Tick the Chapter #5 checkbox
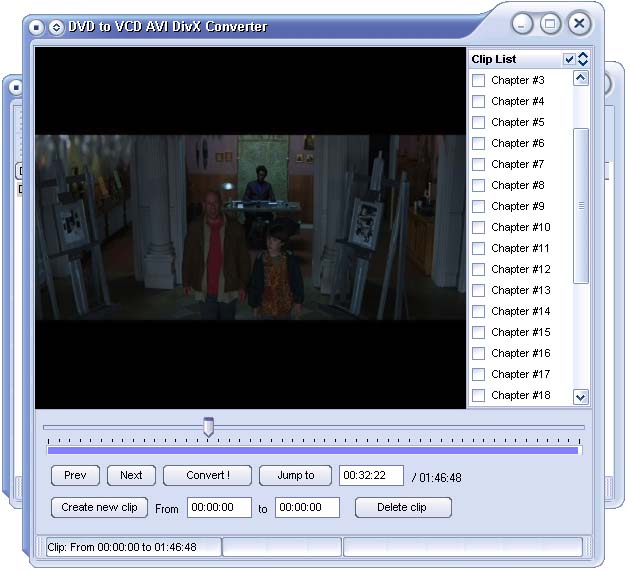The width and height of the screenshot is (630, 571). click(x=478, y=122)
